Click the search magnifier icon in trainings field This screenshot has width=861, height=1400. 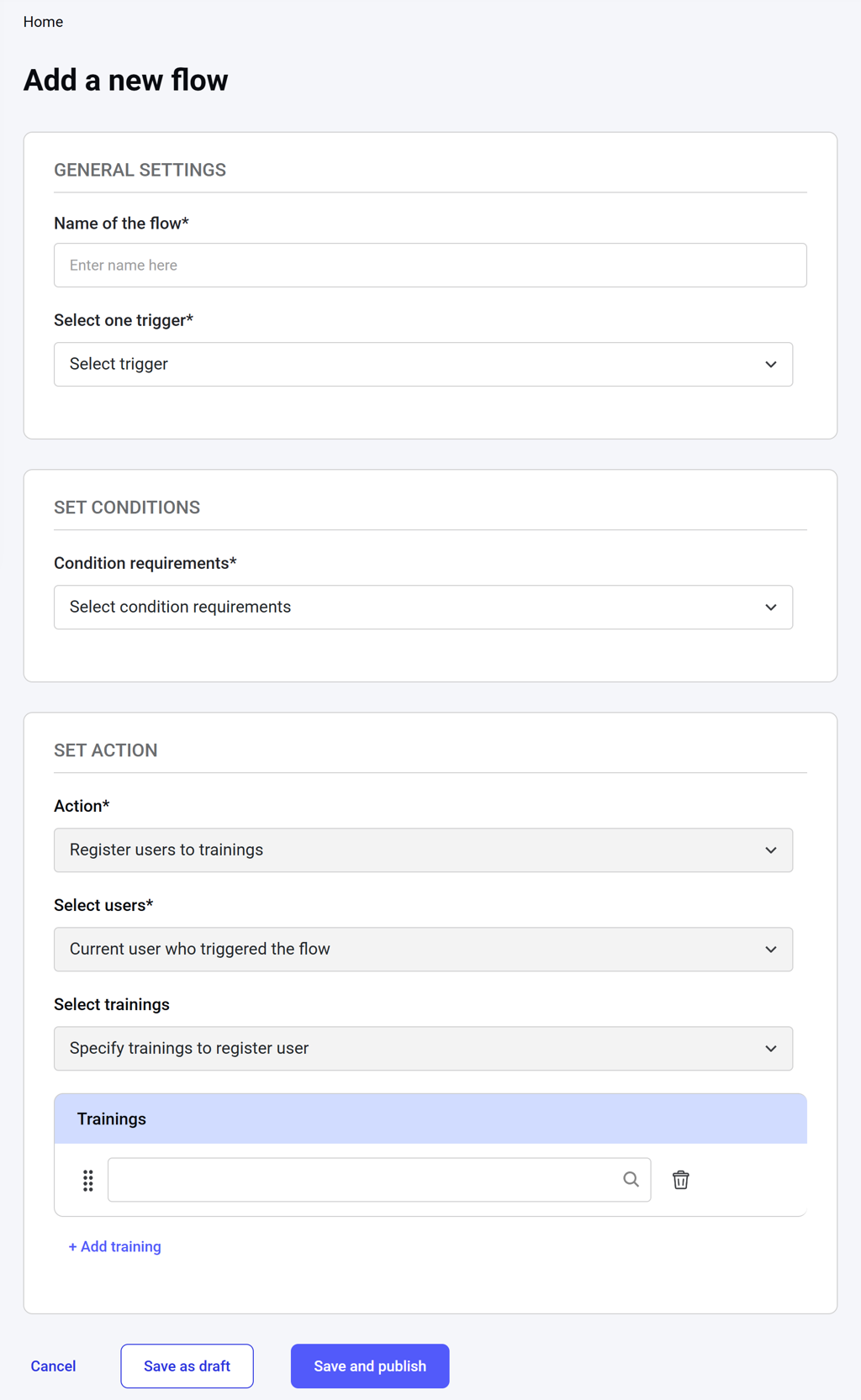coord(631,1180)
